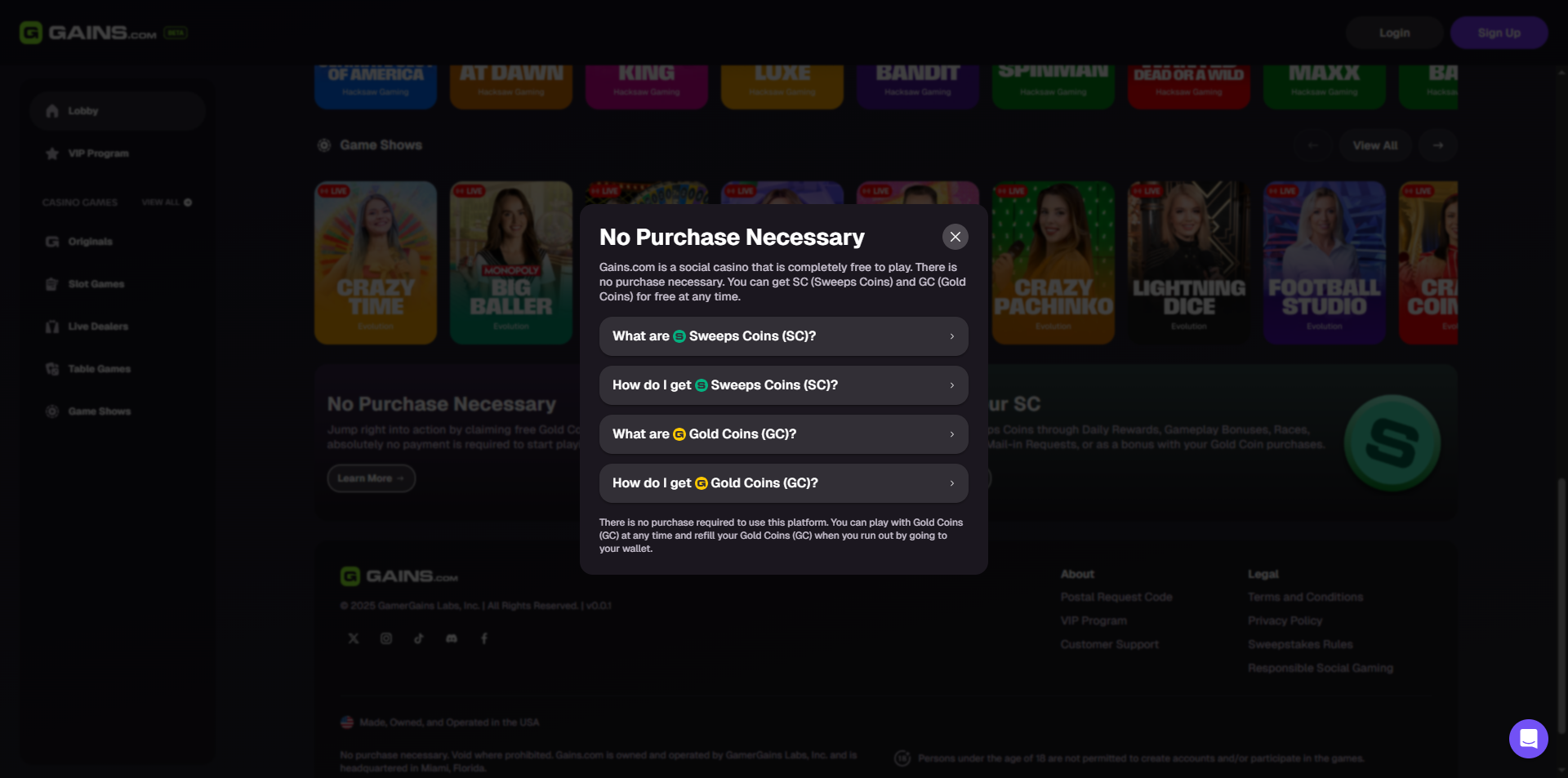Click the page vertical scrollbar

coord(1562,604)
